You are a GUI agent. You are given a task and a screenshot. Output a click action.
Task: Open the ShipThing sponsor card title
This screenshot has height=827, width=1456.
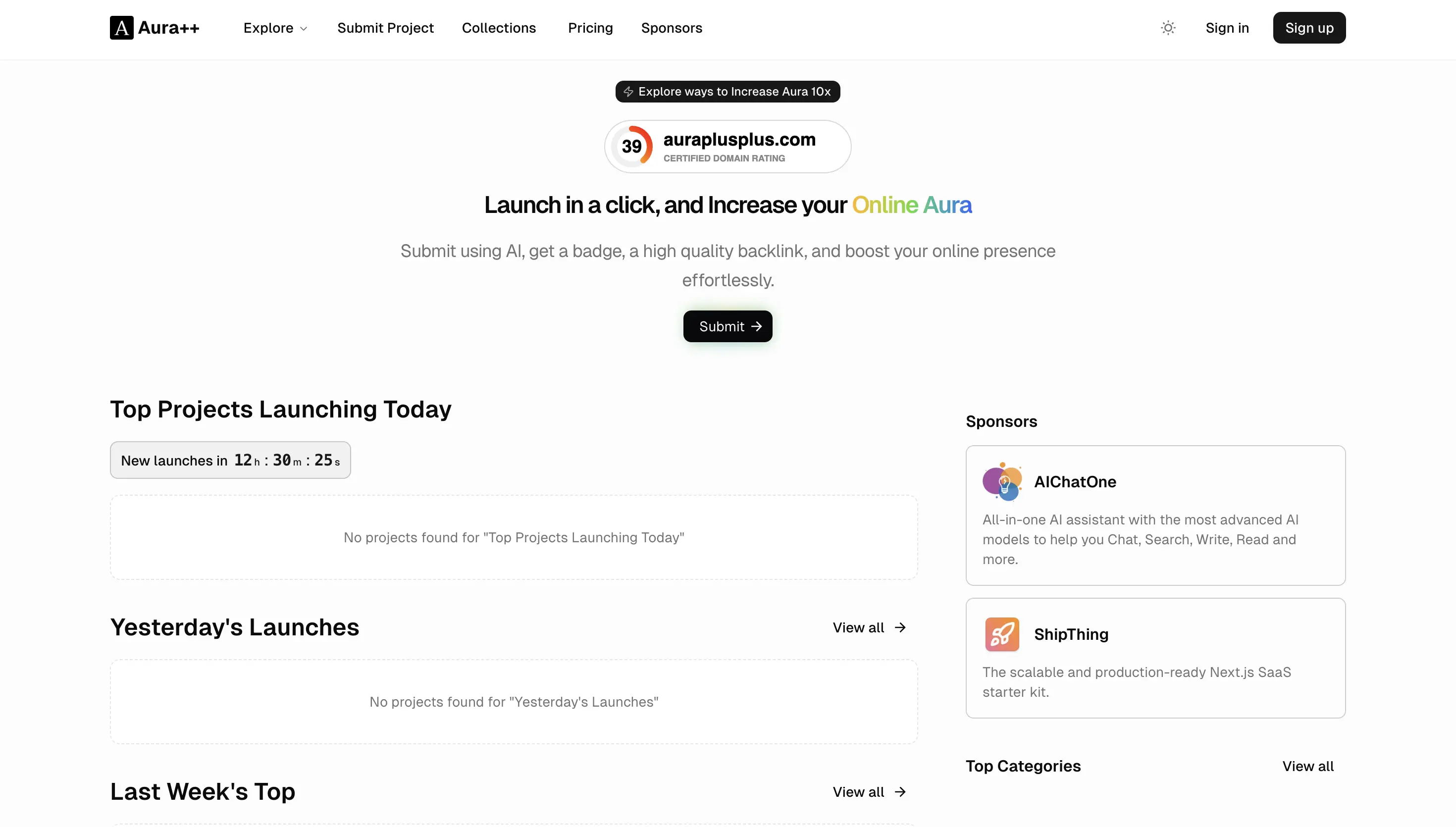pyautogui.click(x=1071, y=634)
